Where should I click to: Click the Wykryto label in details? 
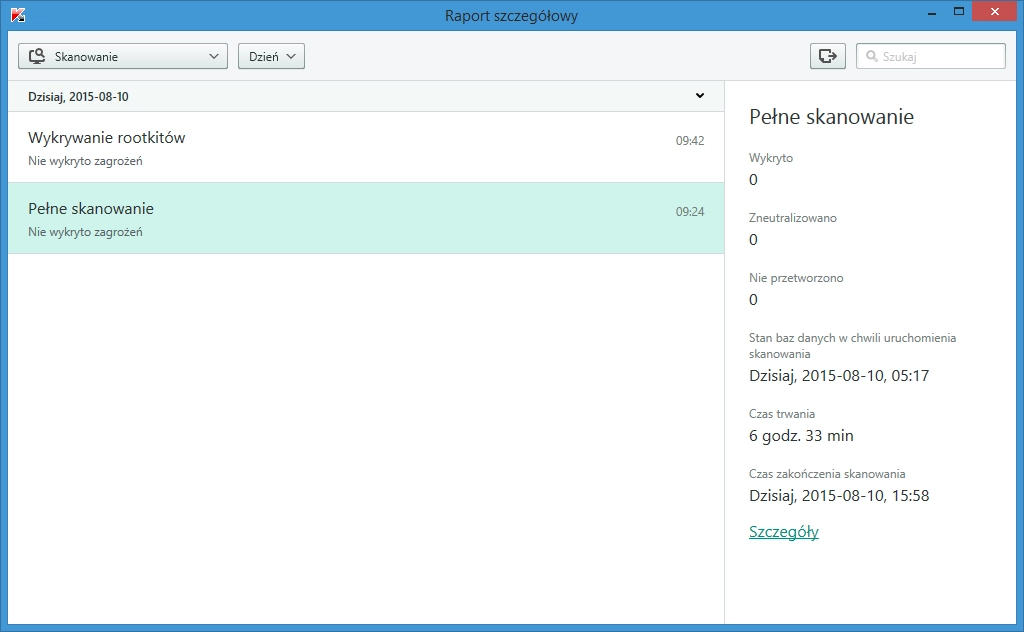click(771, 158)
